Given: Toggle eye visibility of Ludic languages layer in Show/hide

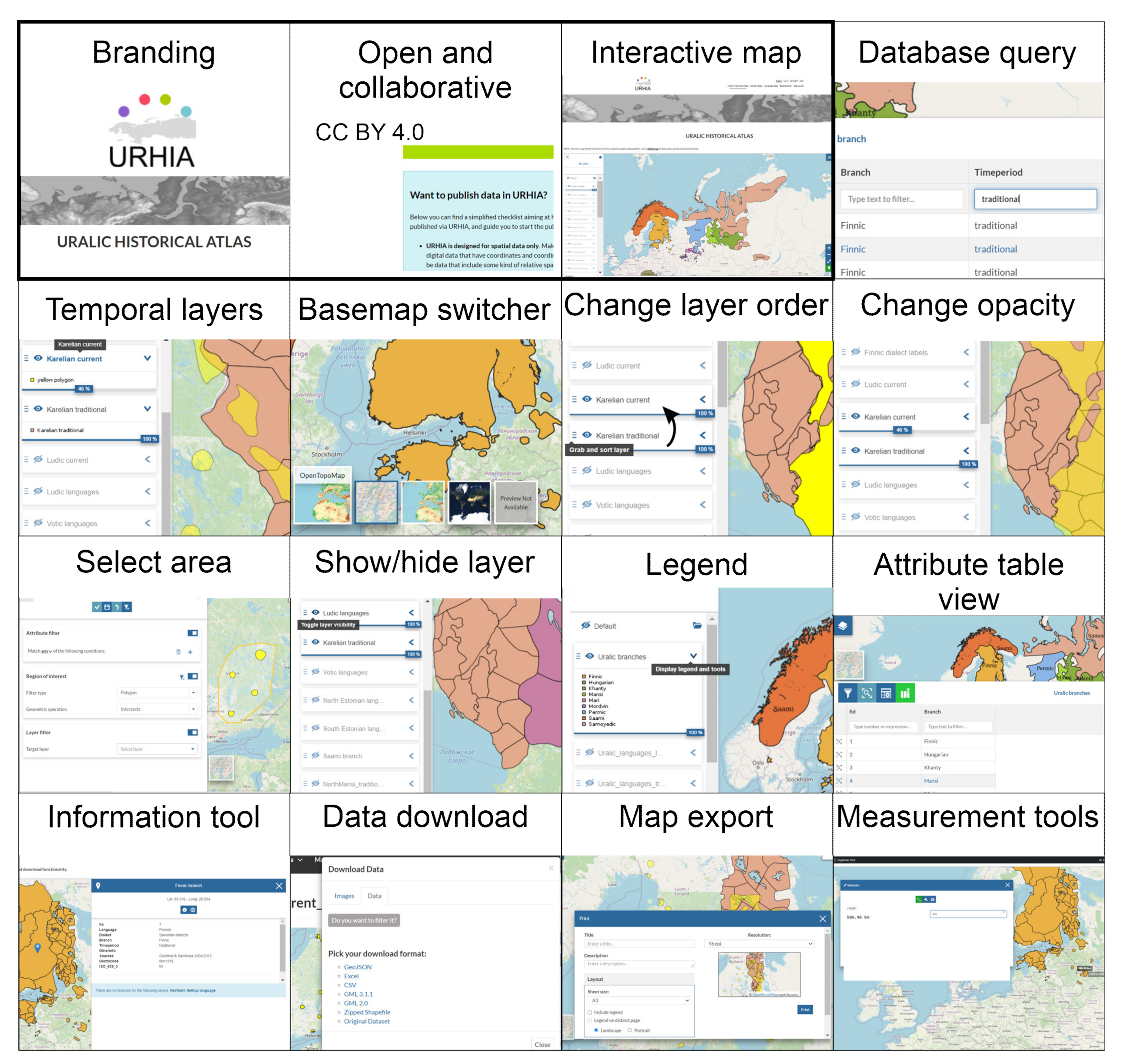Looking at the screenshot, I should point(315,612).
